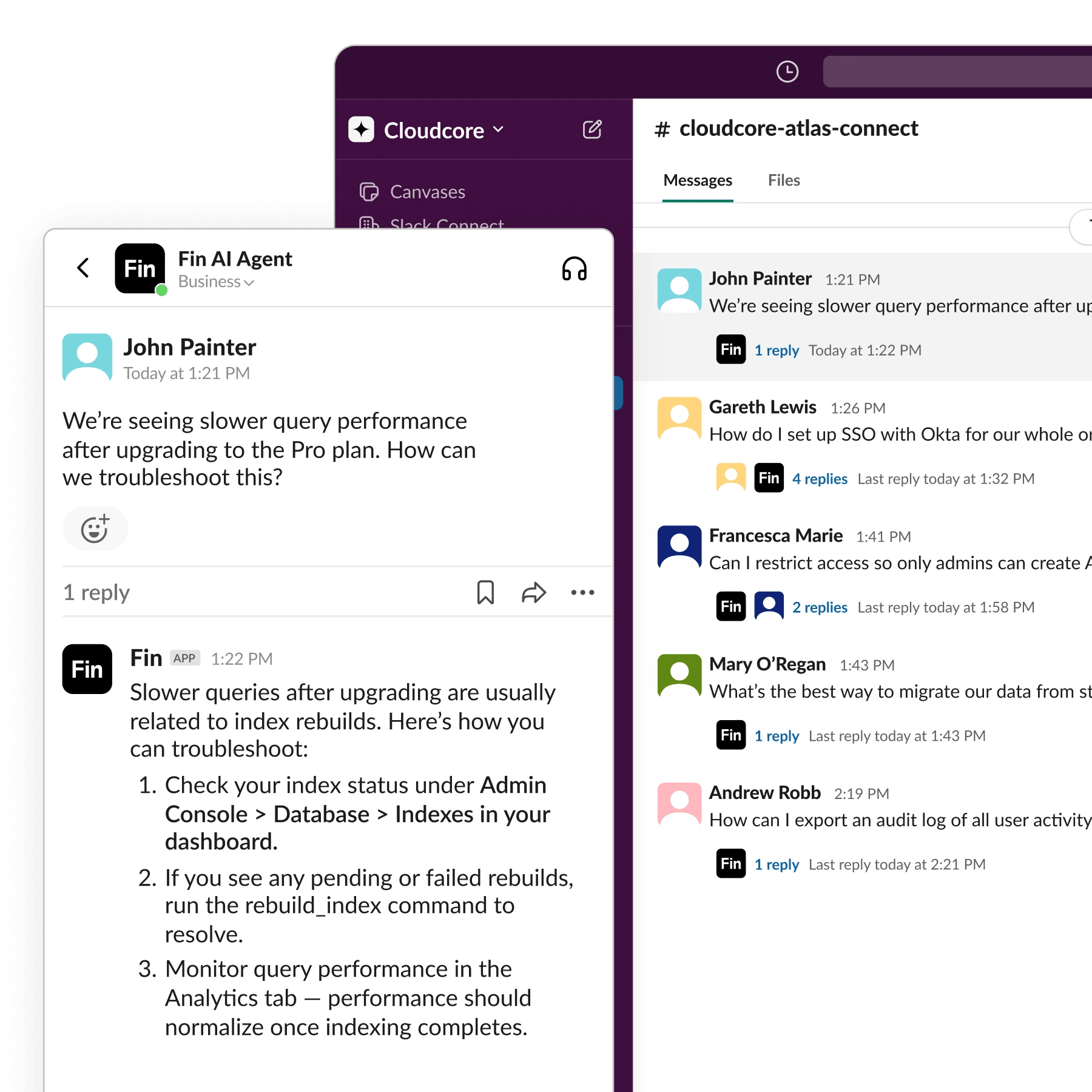Click John Painter's name in the thread panel
Image resolution: width=1092 pixels, height=1092 pixels.
click(x=190, y=347)
